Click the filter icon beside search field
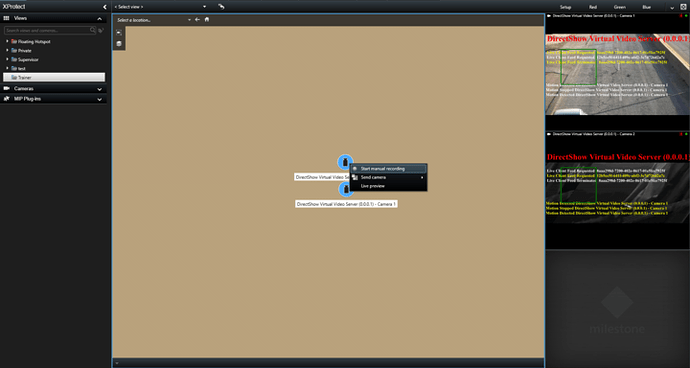Screen dimensions: 690x368 click(101, 30)
